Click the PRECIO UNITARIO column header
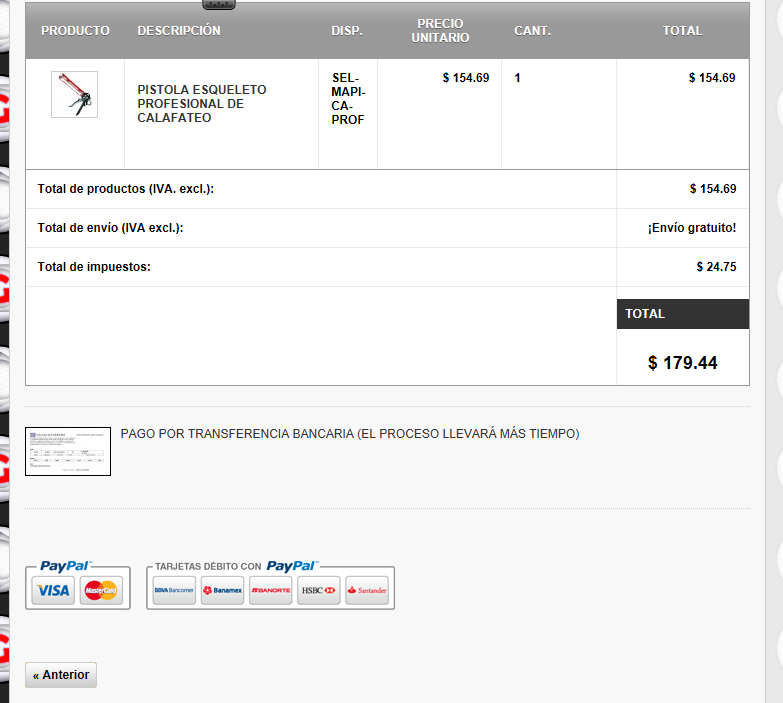Viewport: 783px width, 703px height. (x=440, y=30)
